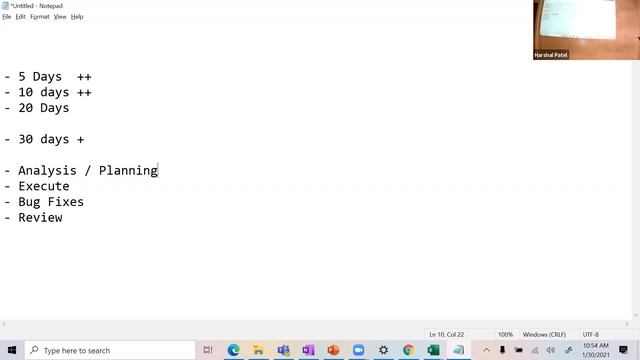Click the horizontal scrollbar right arrow

coord(627,324)
